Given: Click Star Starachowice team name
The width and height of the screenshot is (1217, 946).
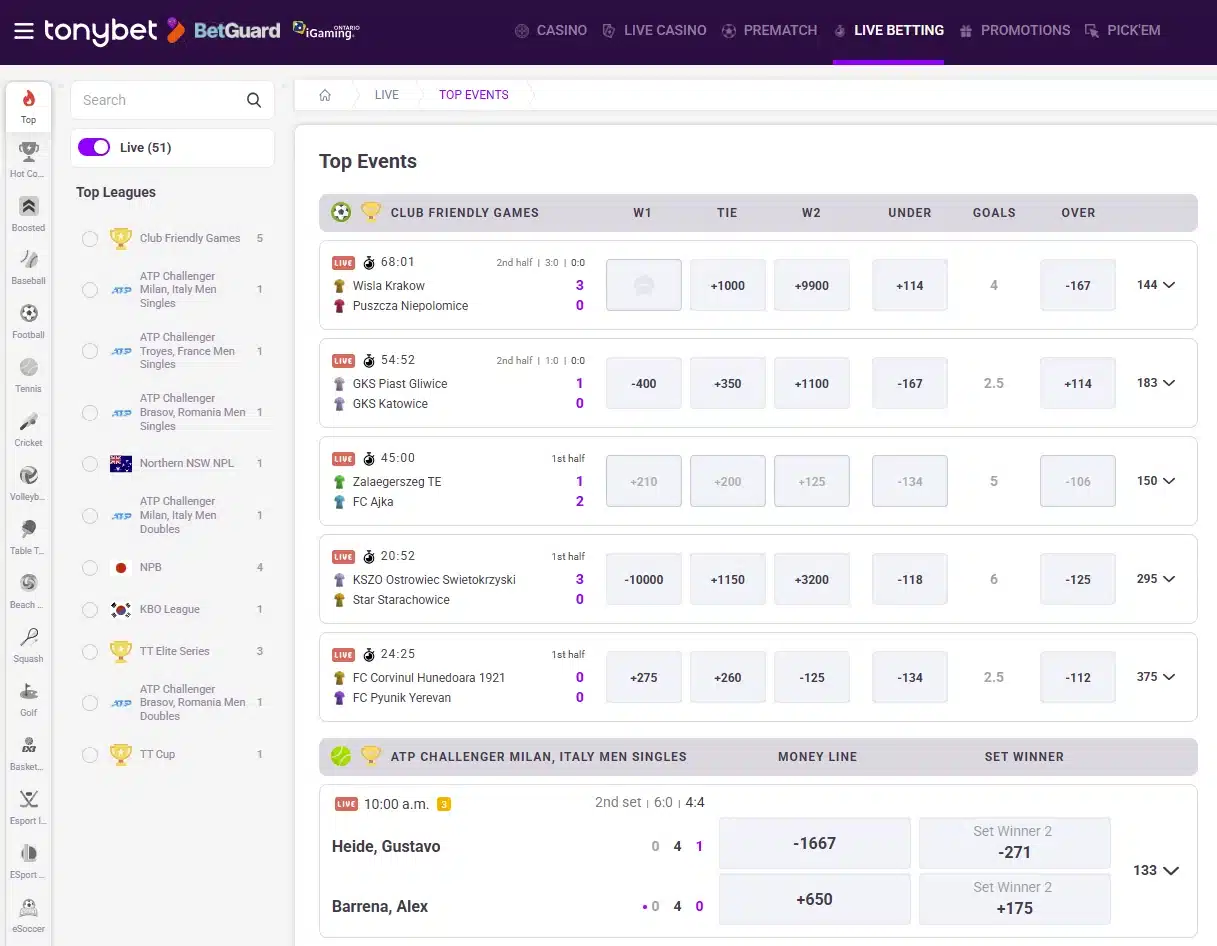Looking at the screenshot, I should (401, 600).
